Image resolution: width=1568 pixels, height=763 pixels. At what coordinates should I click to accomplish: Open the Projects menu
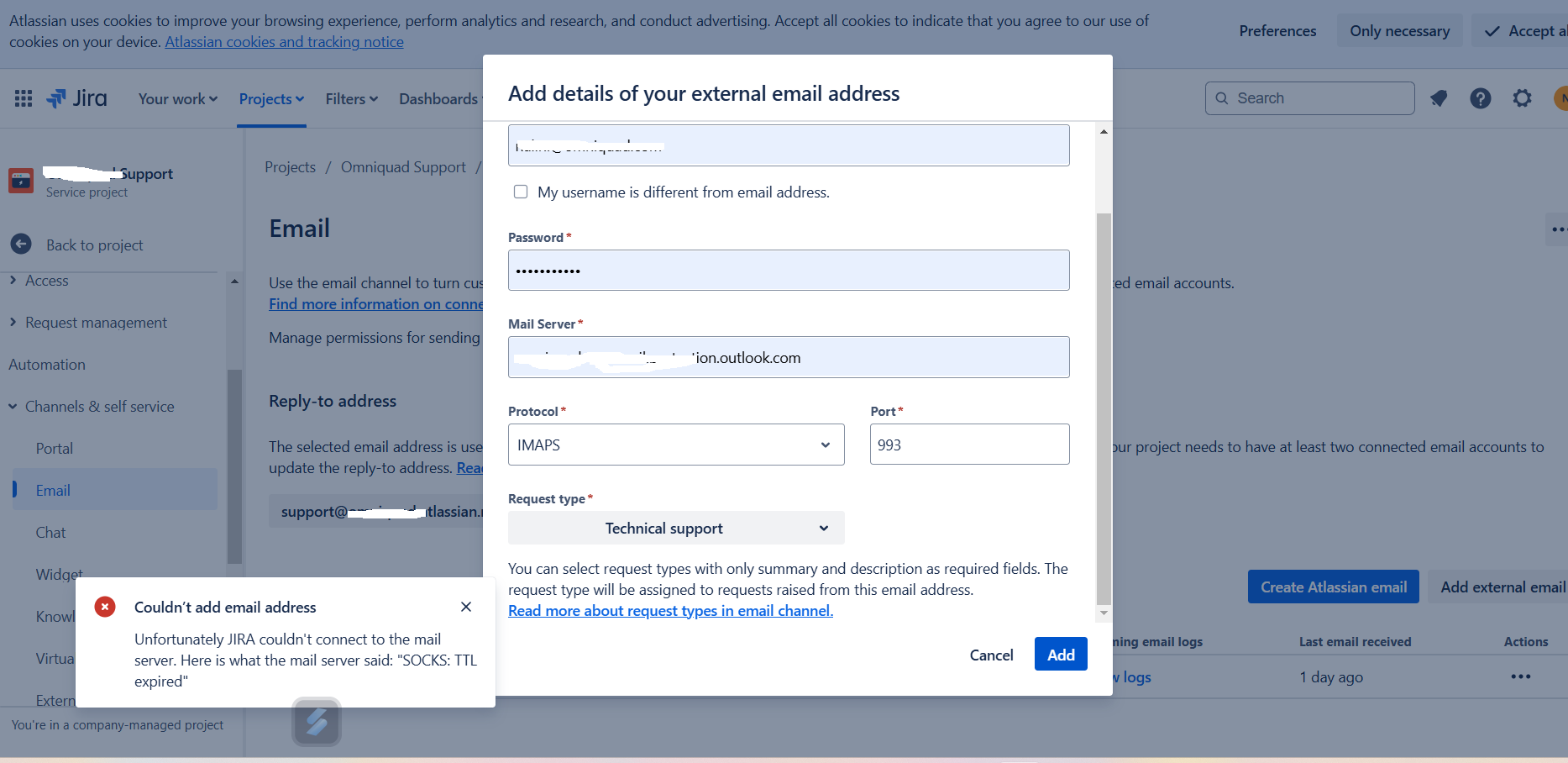(270, 98)
